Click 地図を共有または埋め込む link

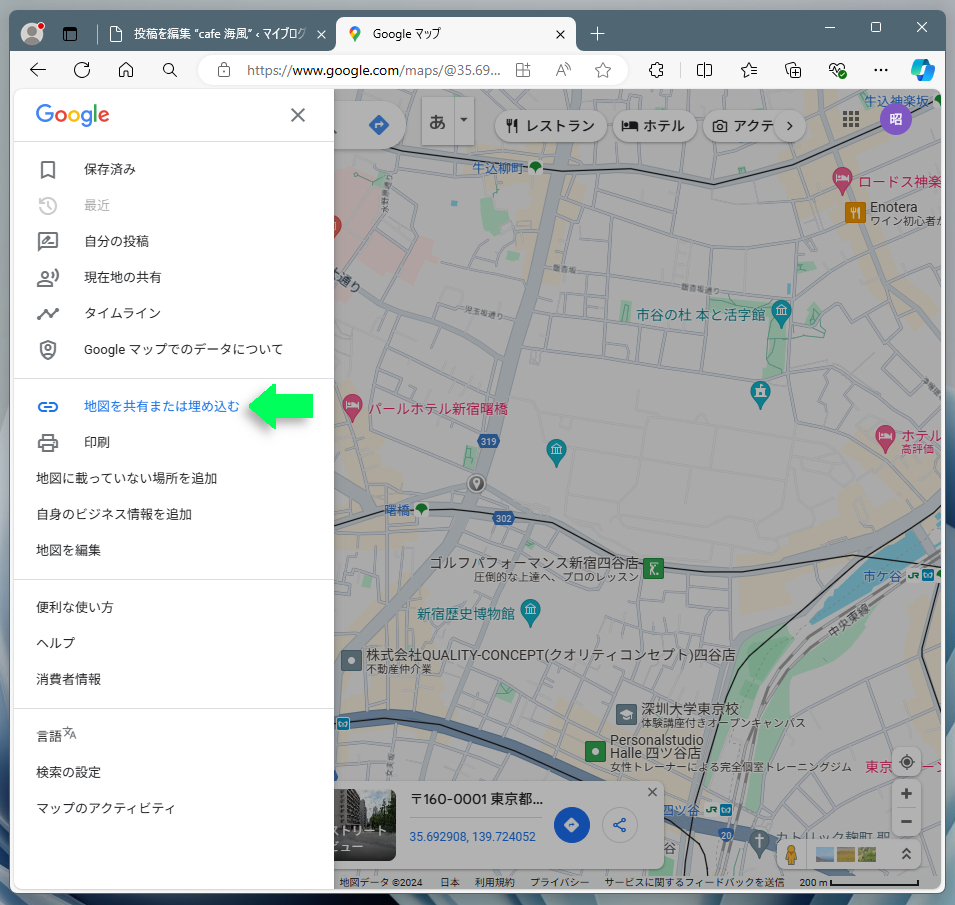point(161,406)
